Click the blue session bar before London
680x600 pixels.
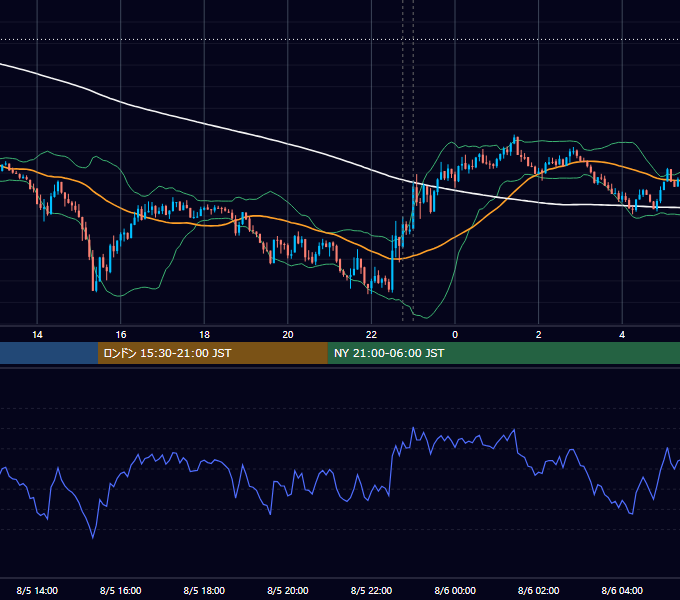pos(49,353)
